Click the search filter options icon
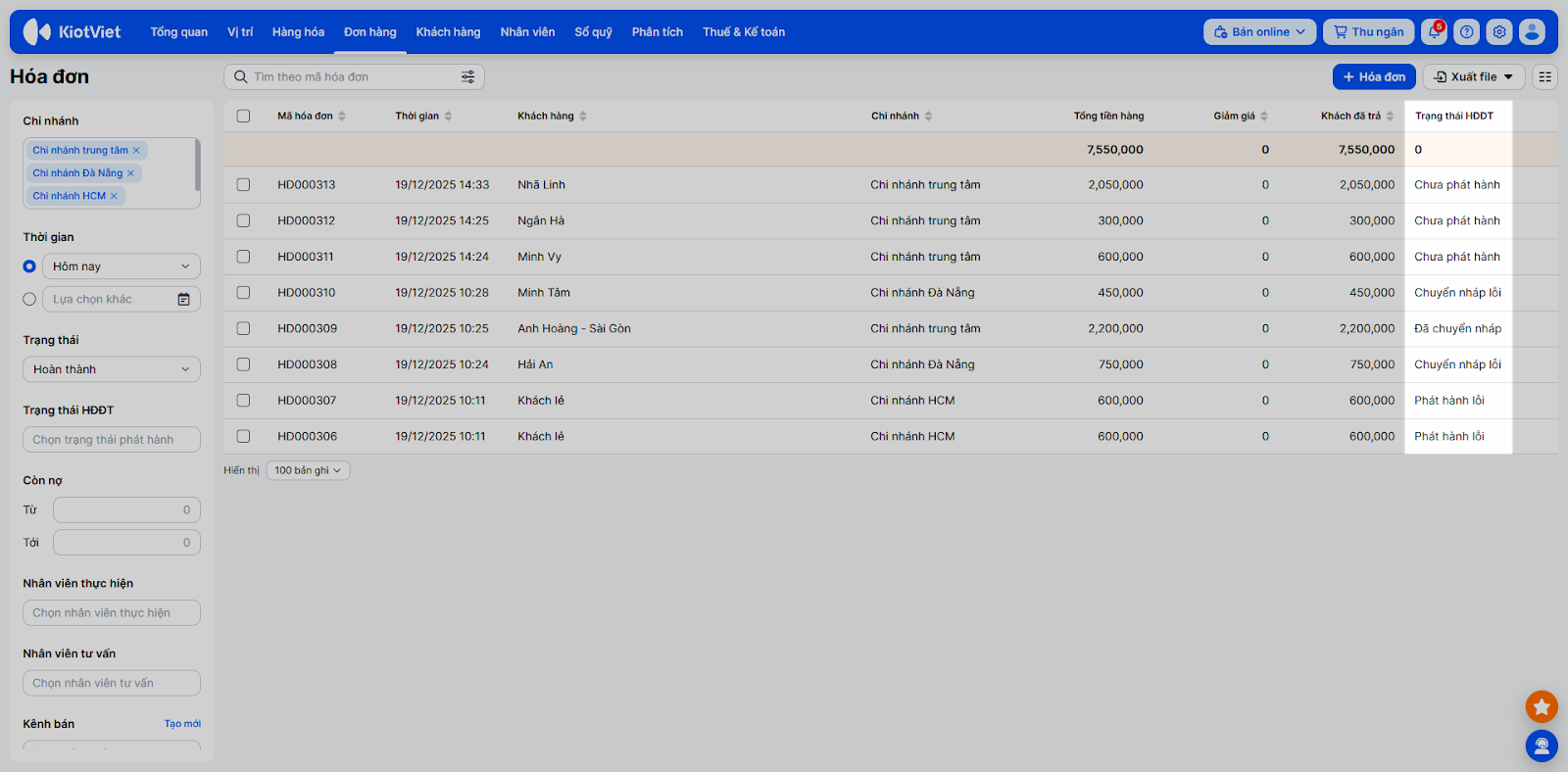1568x772 pixels. [468, 76]
